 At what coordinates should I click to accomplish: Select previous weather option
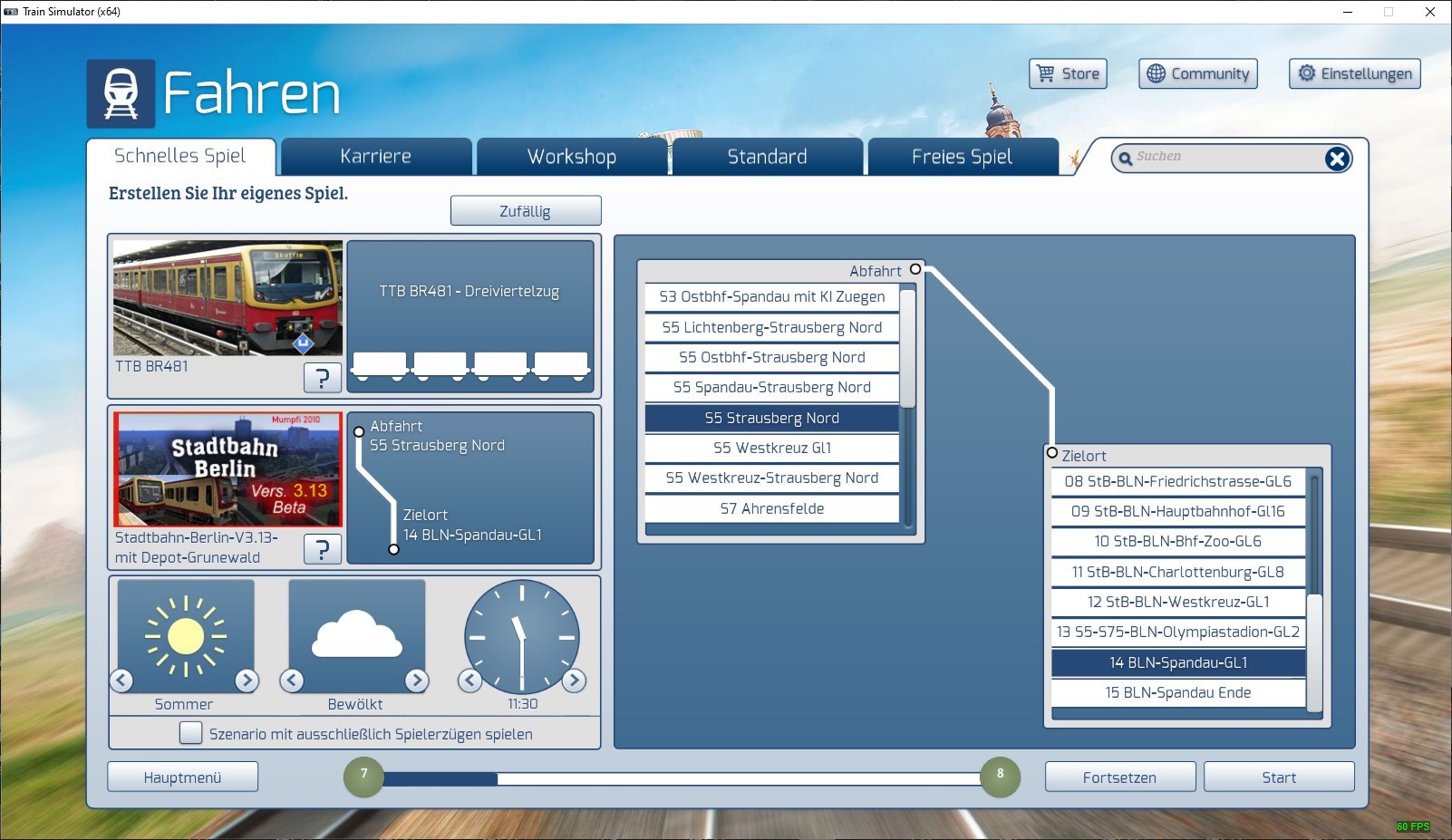[292, 680]
